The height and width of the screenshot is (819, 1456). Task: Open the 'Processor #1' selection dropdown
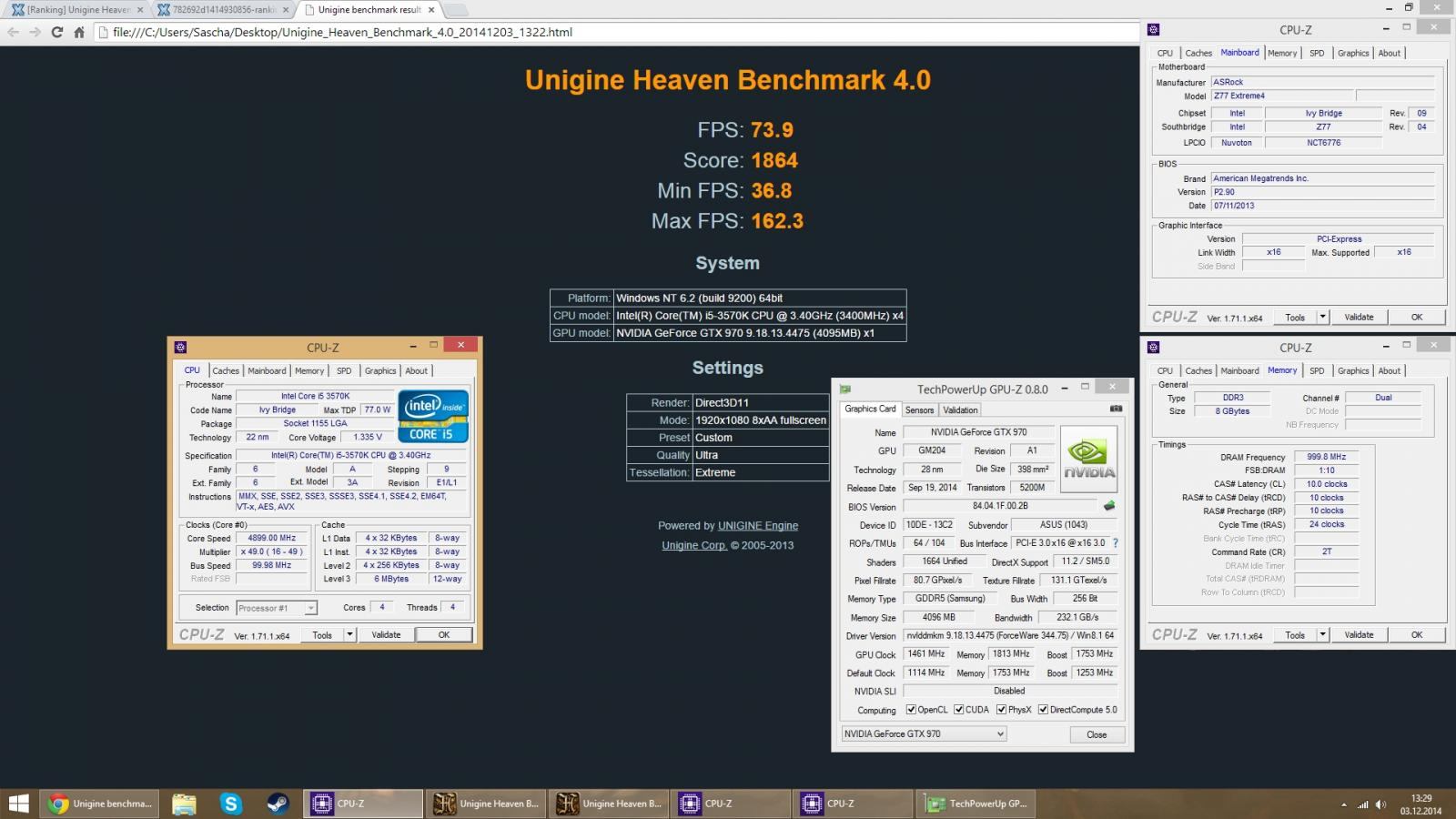pos(276,608)
